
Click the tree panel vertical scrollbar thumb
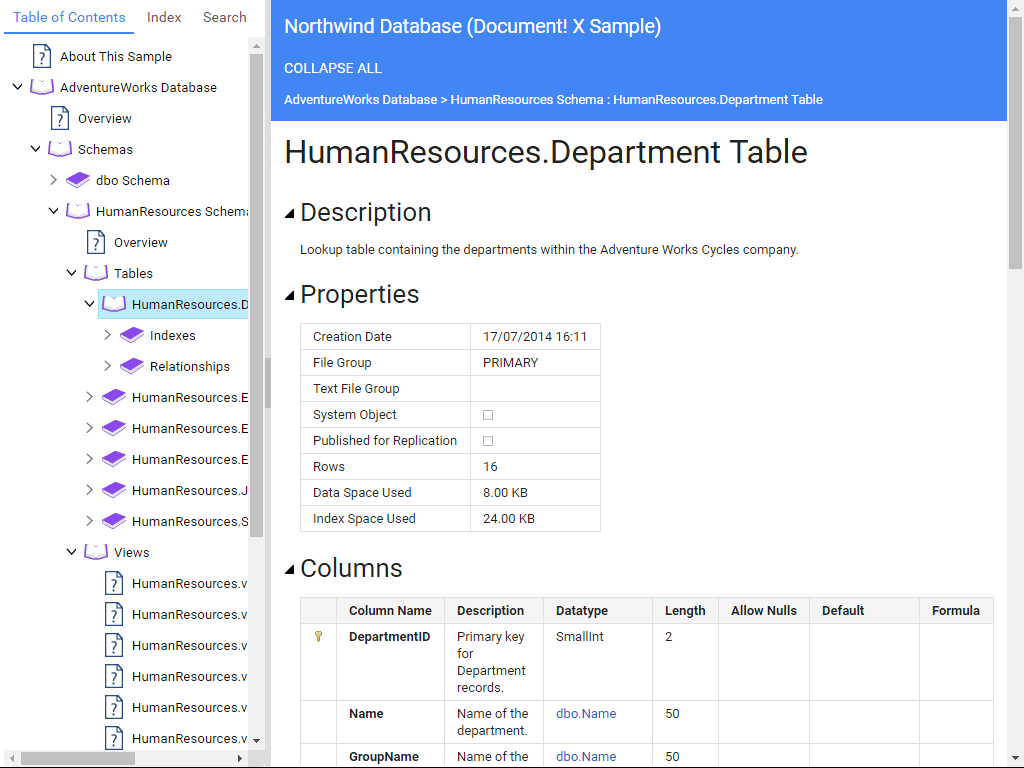[x=256, y=295]
